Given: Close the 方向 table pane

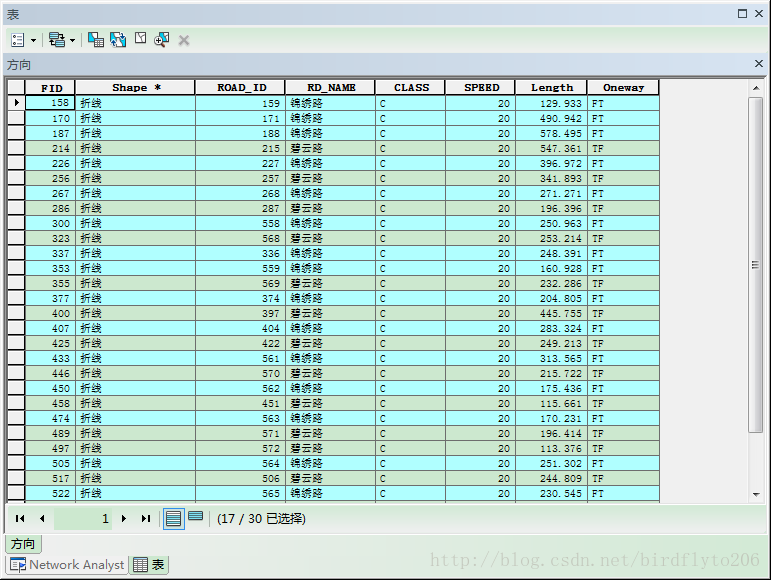Looking at the screenshot, I should (759, 63).
